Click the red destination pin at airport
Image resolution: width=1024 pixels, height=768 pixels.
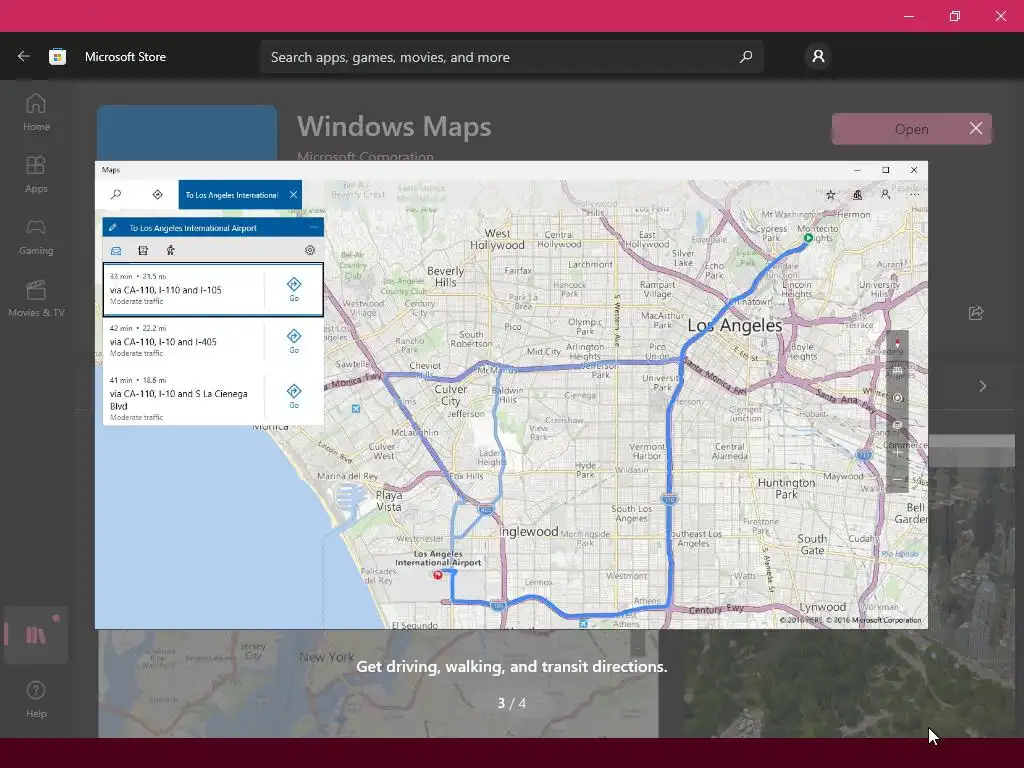[438, 575]
